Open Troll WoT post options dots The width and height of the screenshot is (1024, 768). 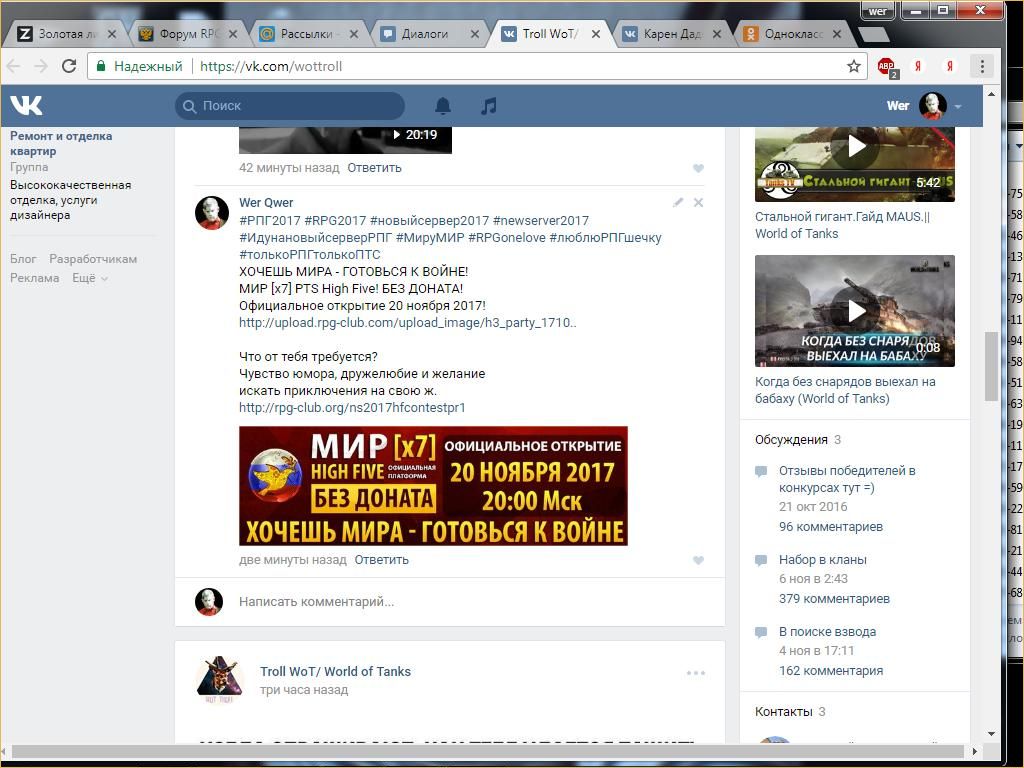click(x=696, y=673)
